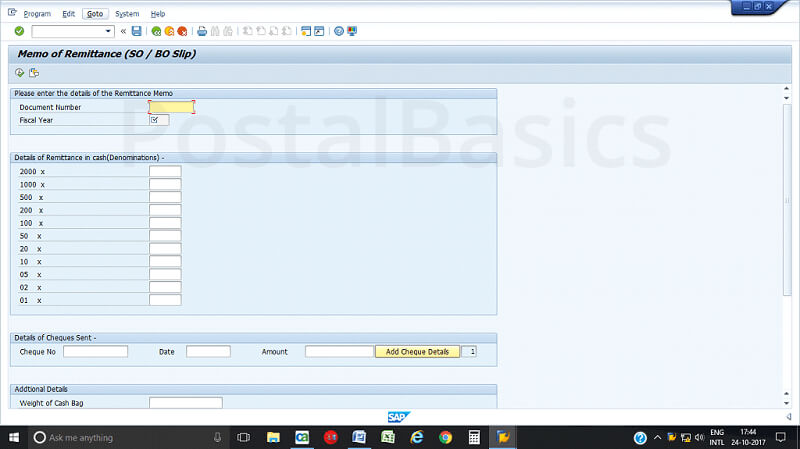Viewport: 800px width, 449px height.
Task: Click the green Enter checkmark icon
Action: click(x=19, y=31)
